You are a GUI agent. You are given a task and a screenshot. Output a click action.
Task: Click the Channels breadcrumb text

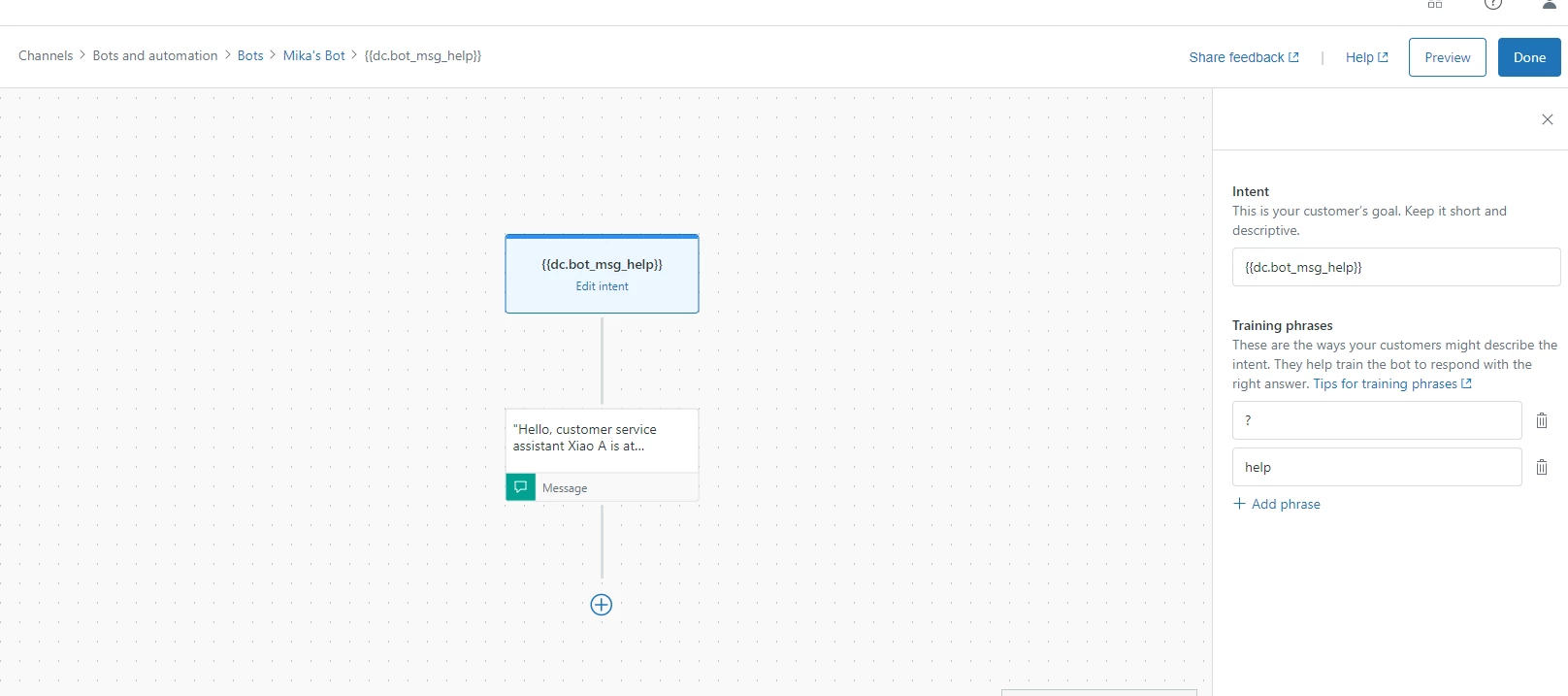[x=46, y=55]
